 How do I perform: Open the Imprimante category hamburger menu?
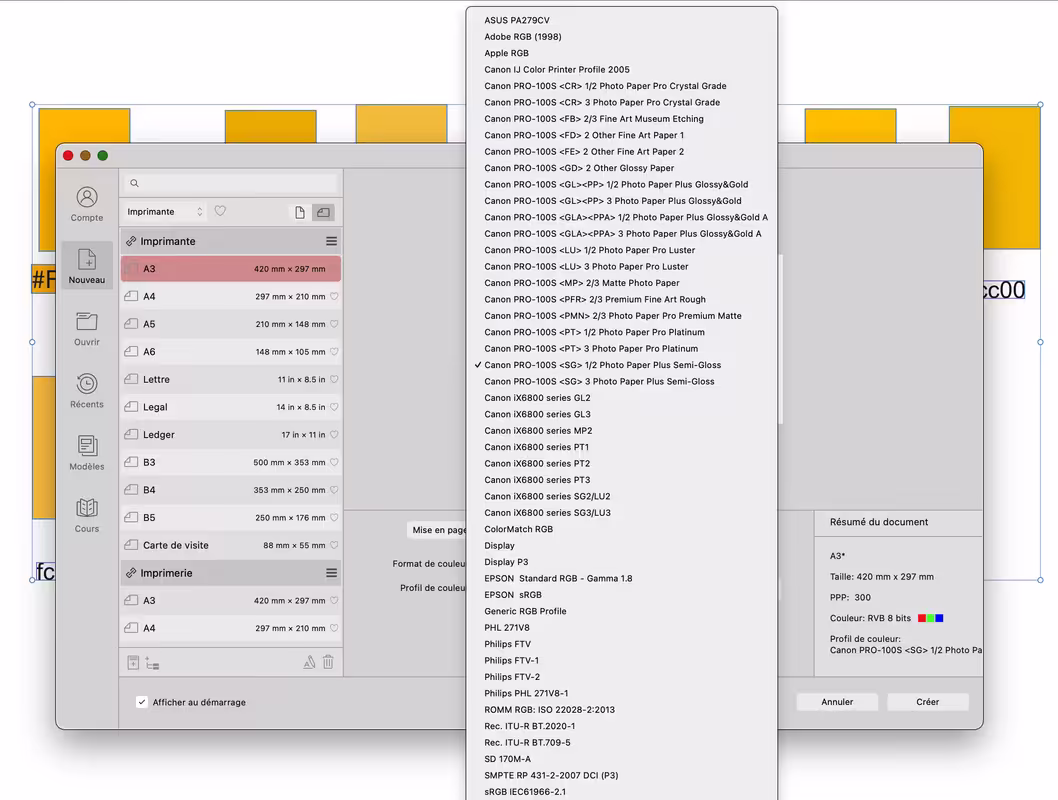(x=331, y=241)
